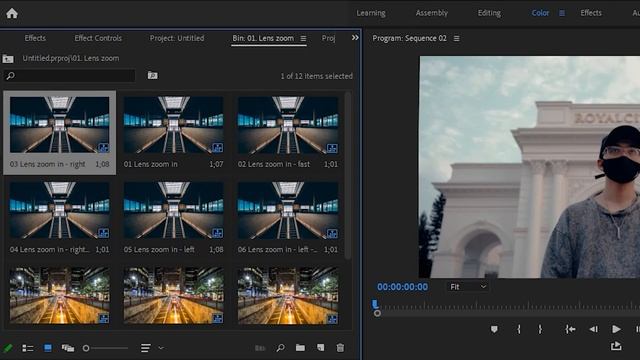Create a New Bin folder
Viewport: 640px width, 360px height.
pos(300,348)
